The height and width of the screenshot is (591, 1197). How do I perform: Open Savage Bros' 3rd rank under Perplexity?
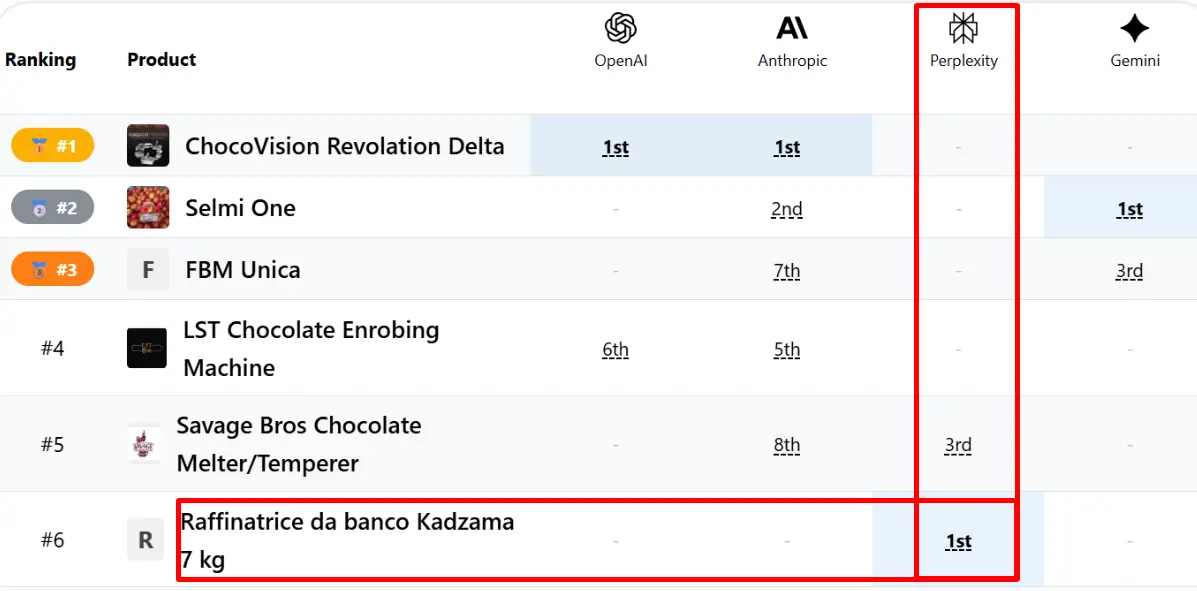(x=958, y=444)
